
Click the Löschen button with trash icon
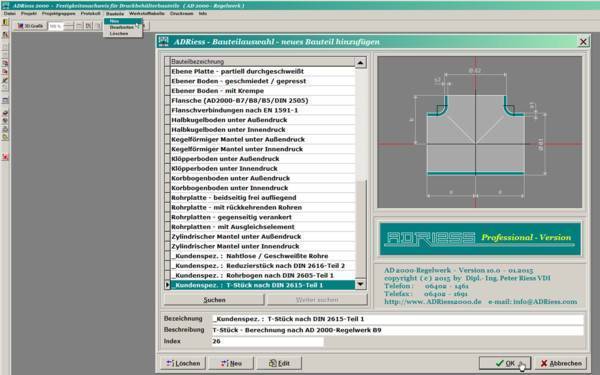183,363
